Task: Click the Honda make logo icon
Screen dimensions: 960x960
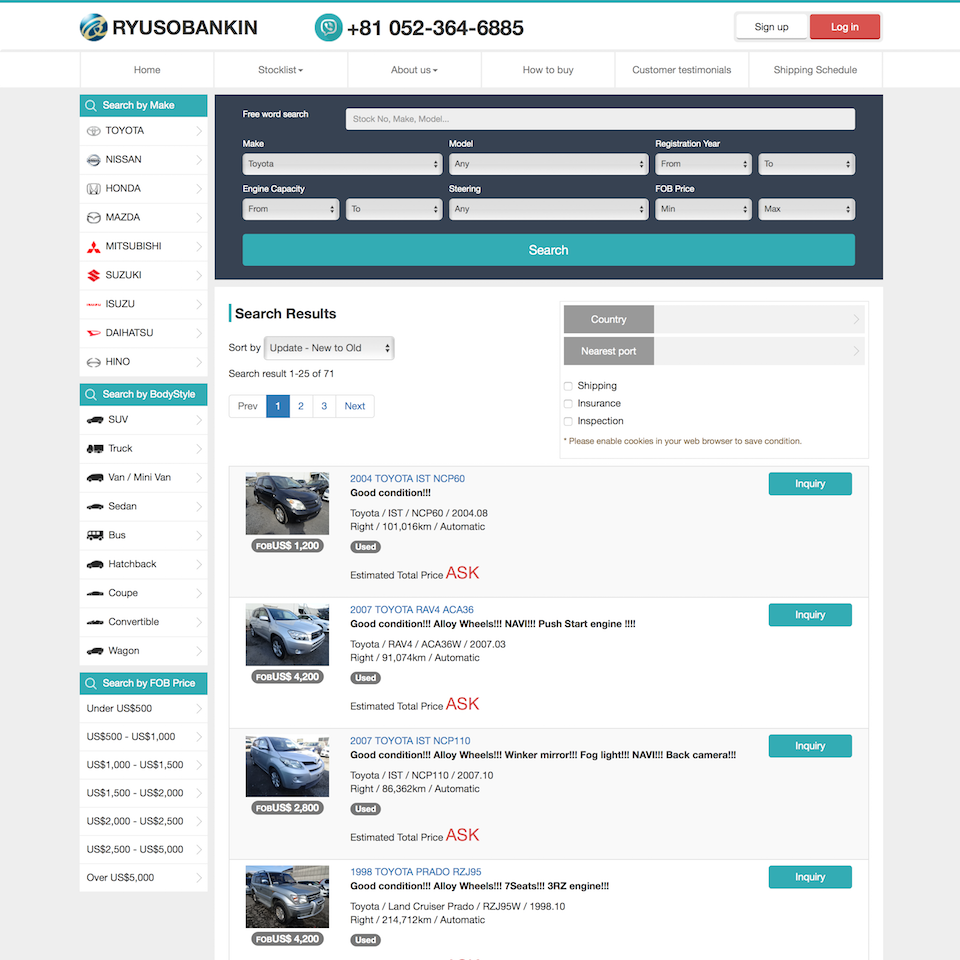Action: tap(94, 189)
